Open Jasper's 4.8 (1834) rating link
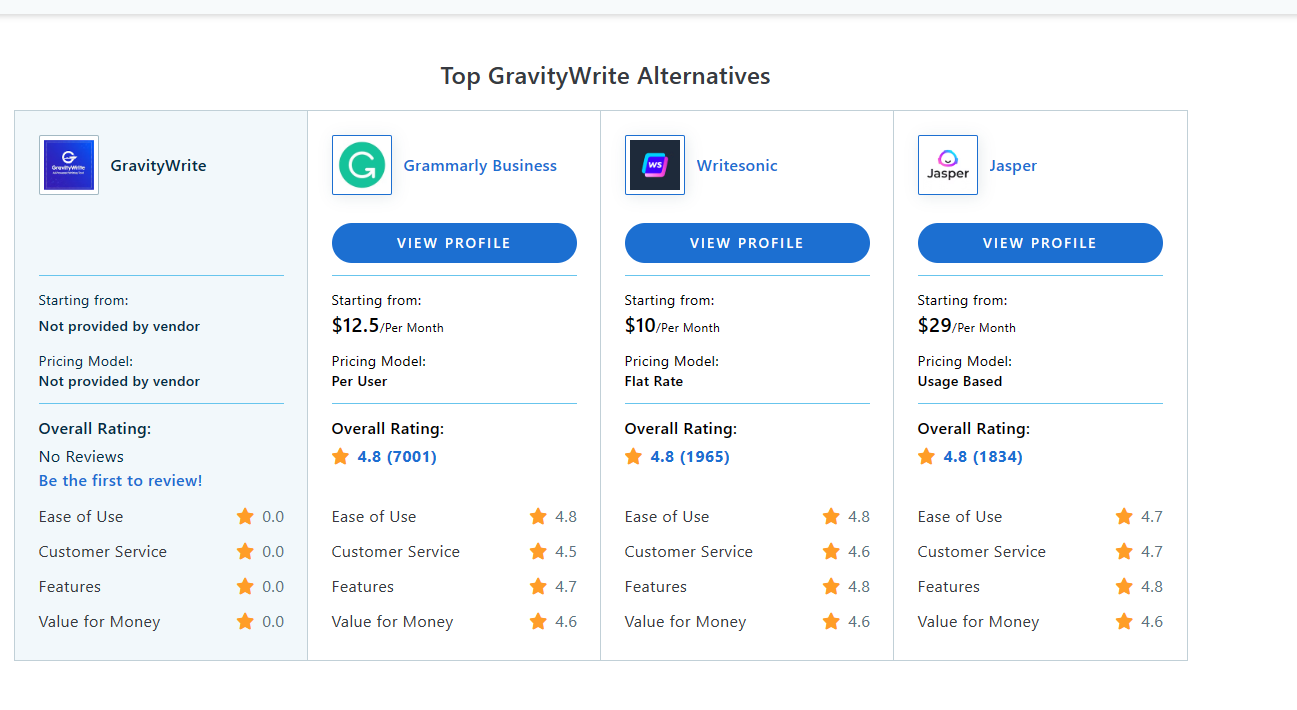The height and width of the screenshot is (710, 1297). click(x=983, y=457)
